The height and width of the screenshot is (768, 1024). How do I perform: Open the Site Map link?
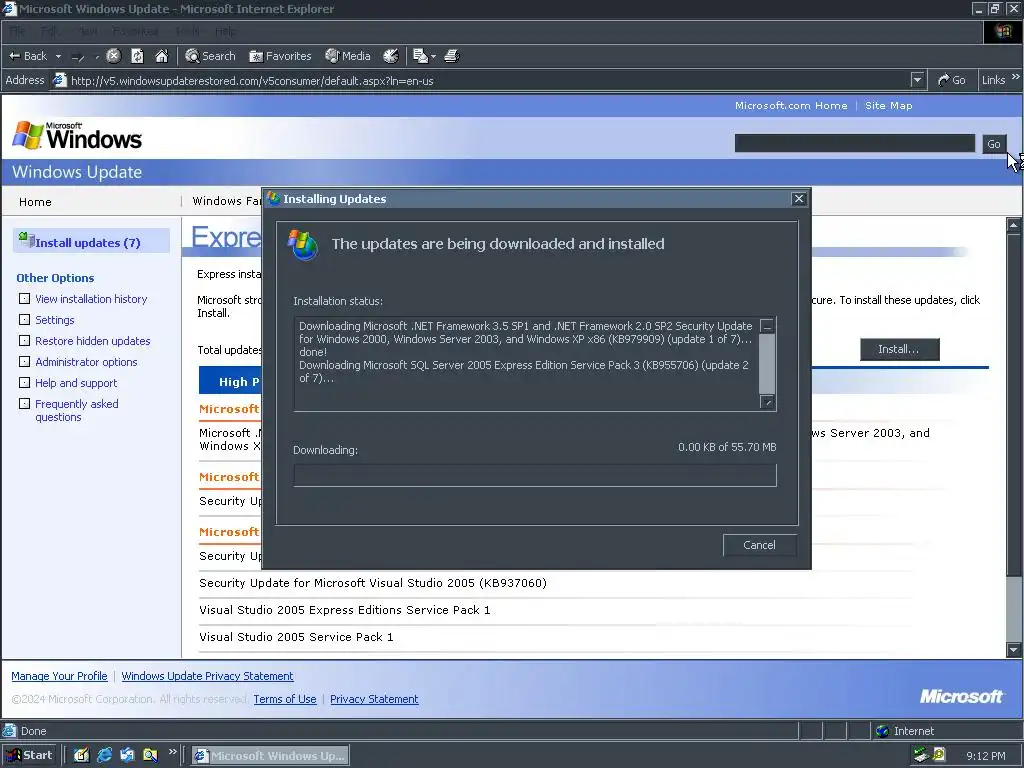(x=888, y=106)
